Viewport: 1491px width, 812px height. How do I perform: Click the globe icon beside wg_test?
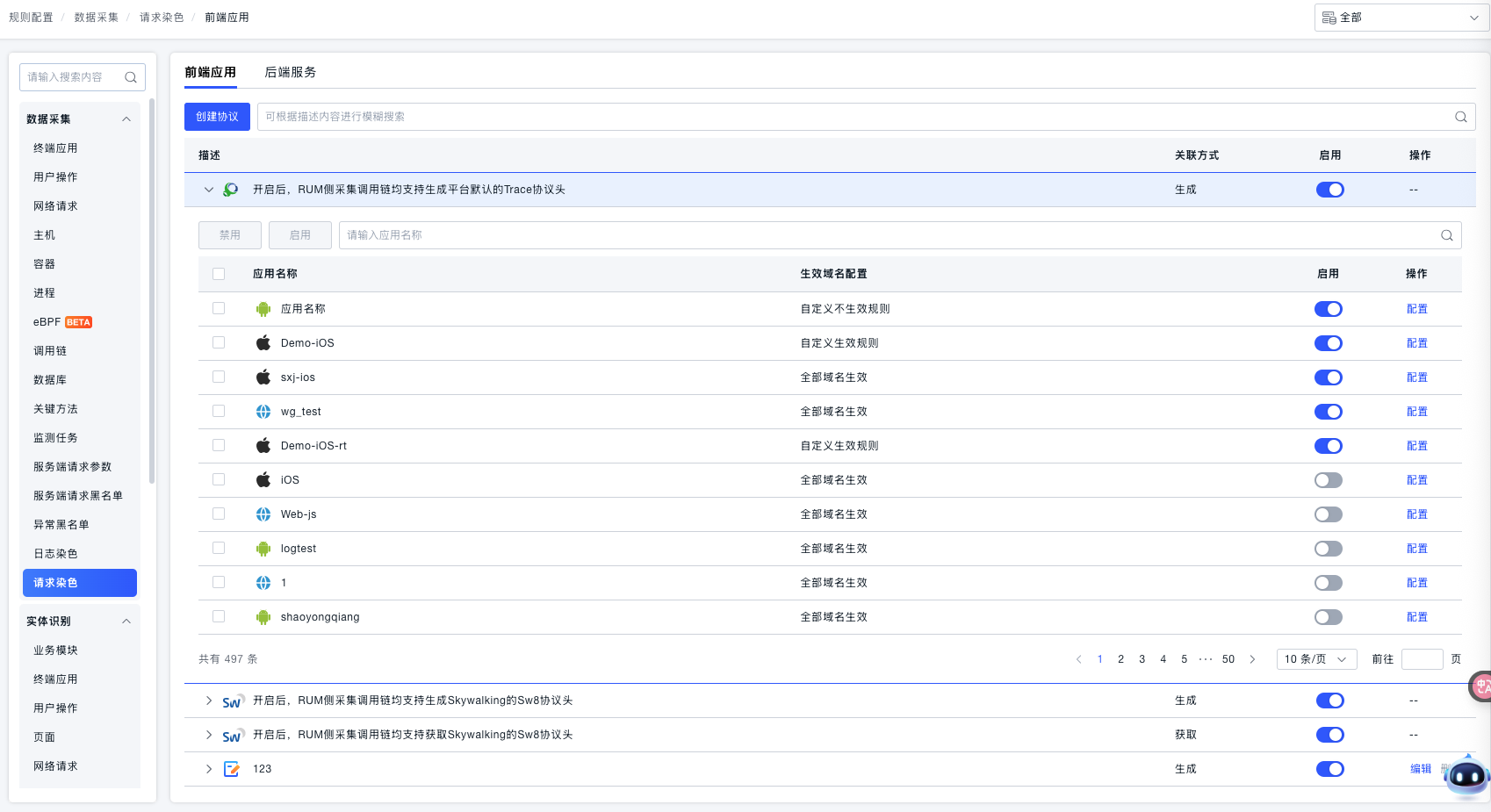[x=263, y=412]
